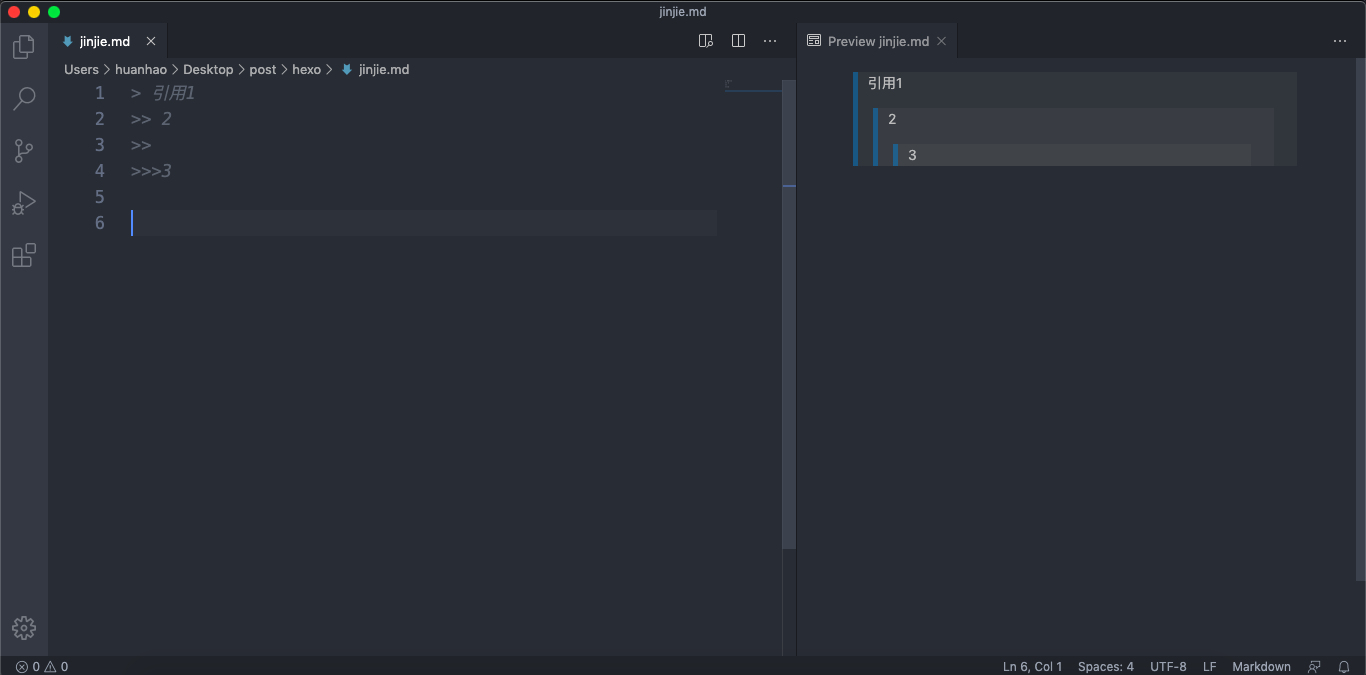Select the jinjie.md editor tab

click(108, 41)
